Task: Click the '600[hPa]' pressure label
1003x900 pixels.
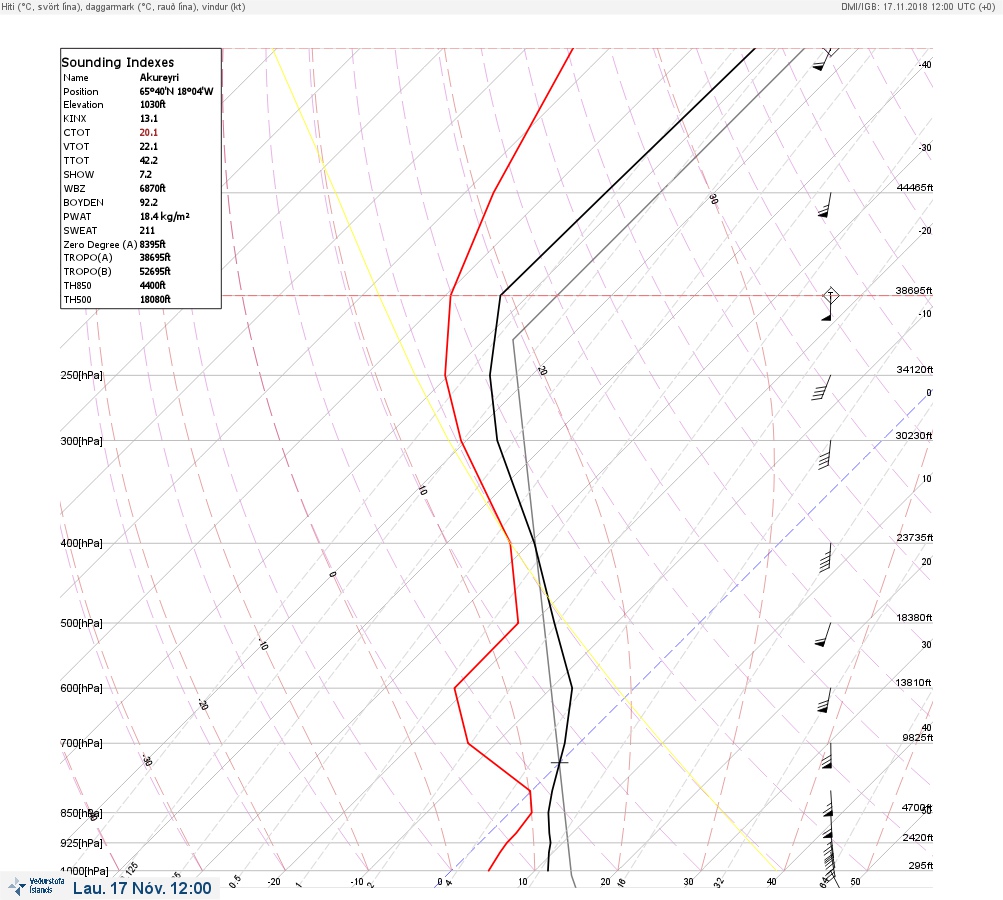Action: click(x=81, y=688)
